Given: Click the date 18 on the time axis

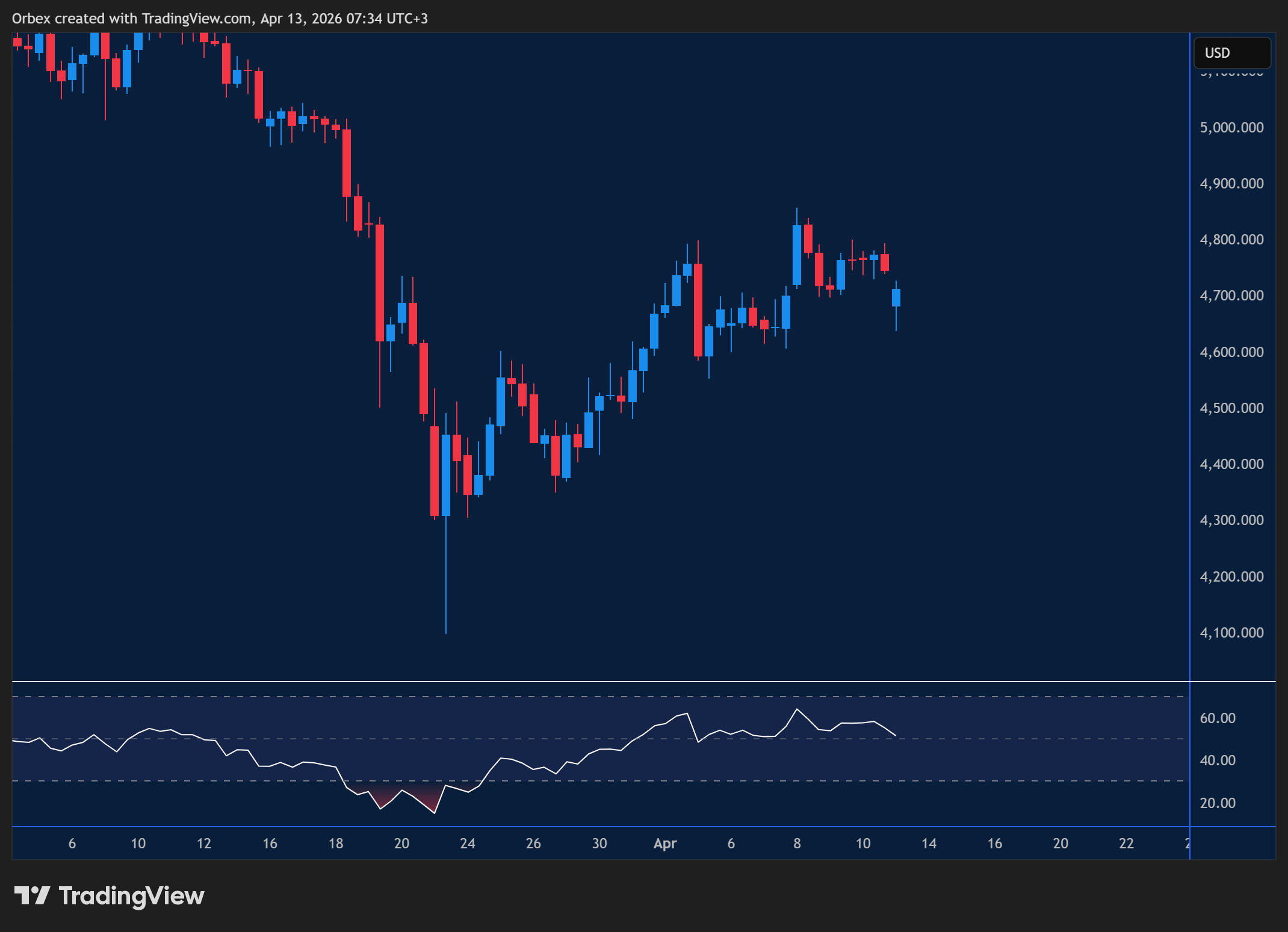Looking at the screenshot, I should click(x=335, y=843).
